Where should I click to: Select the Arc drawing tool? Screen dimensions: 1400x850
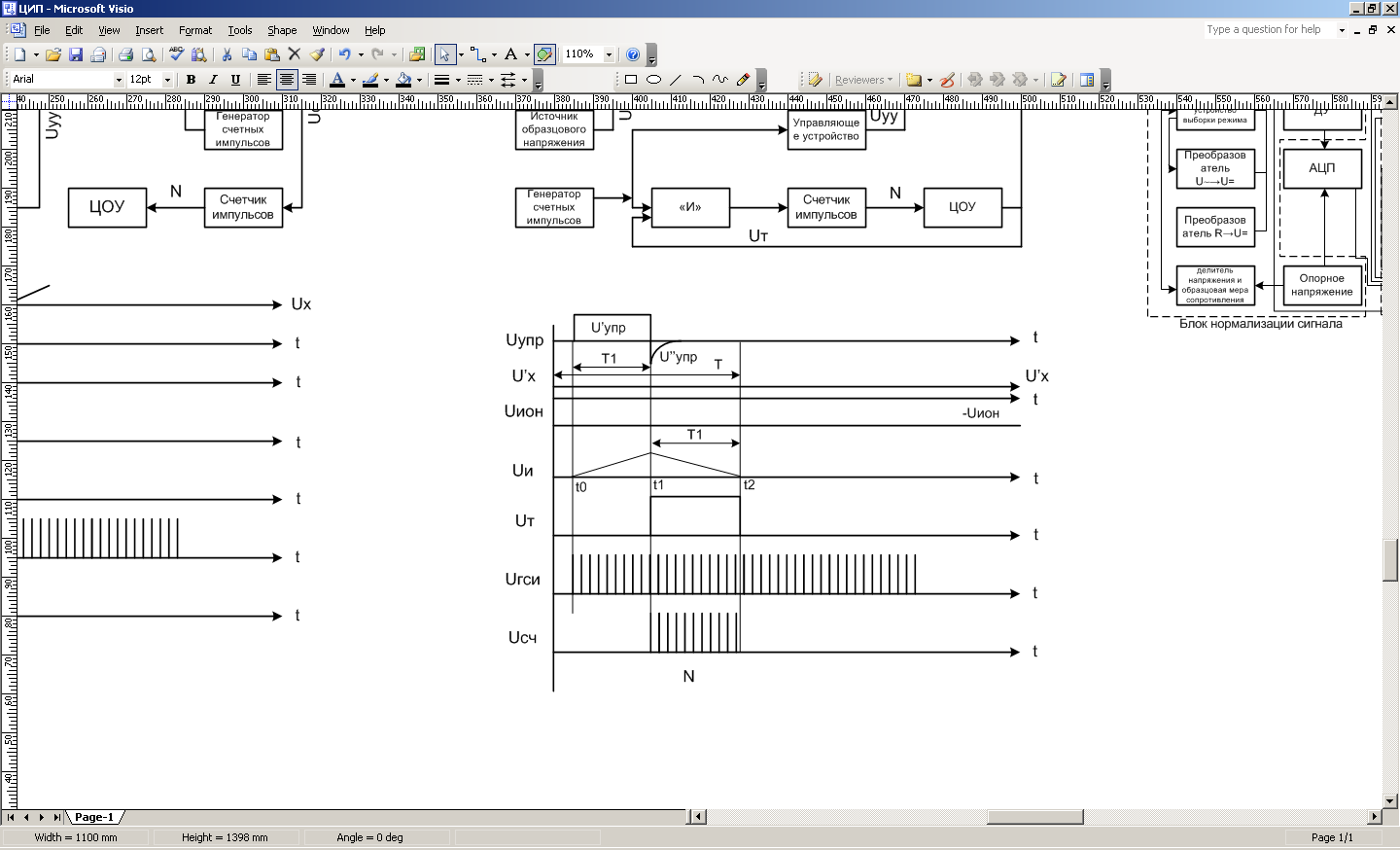pos(698,80)
